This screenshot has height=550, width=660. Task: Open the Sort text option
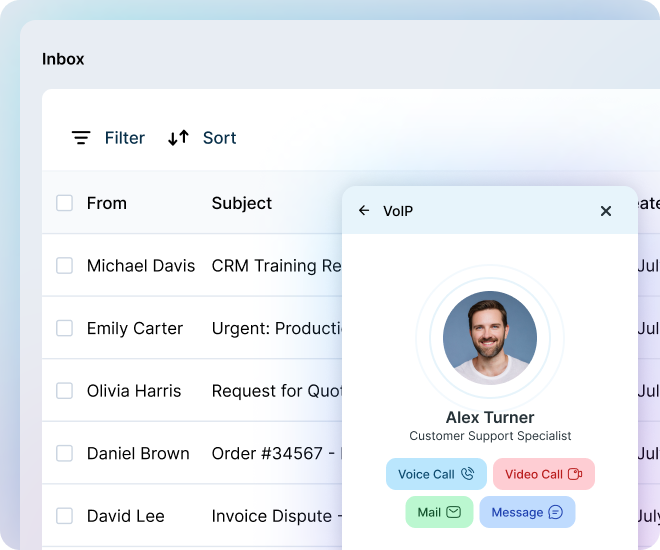coord(219,138)
